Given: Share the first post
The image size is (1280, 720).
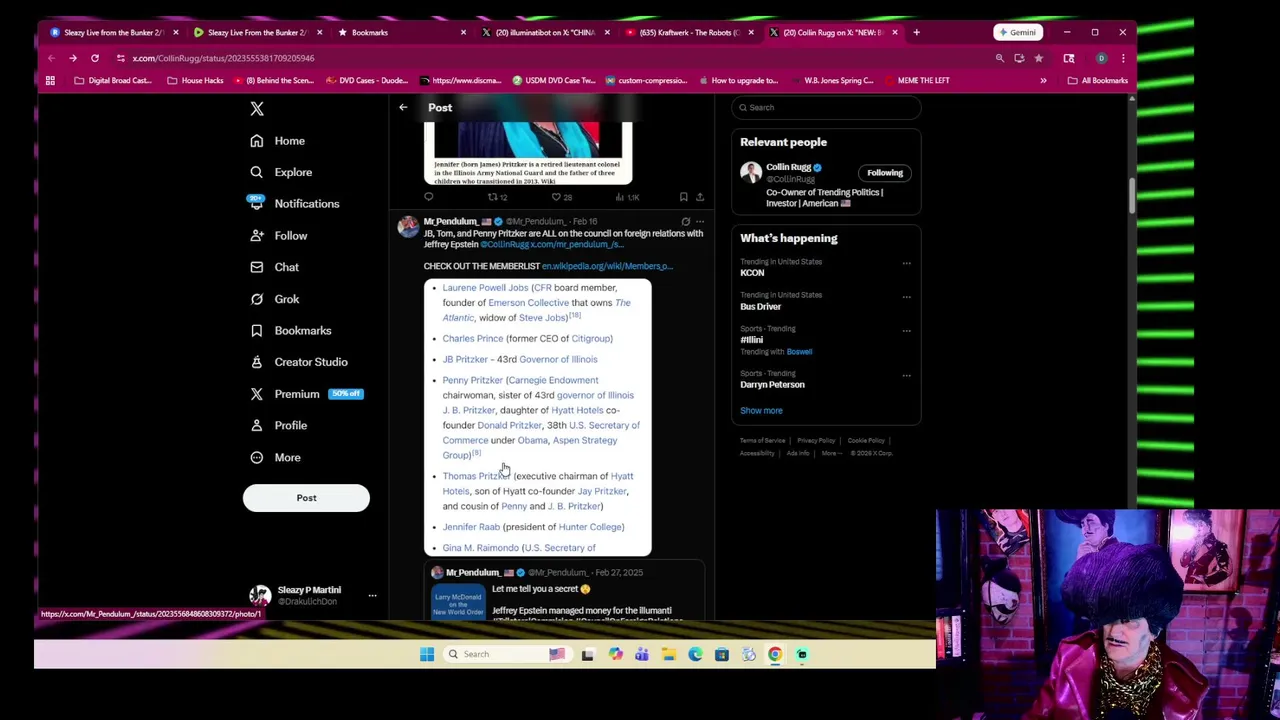Looking at the screenshot, I should pos(700,197).
